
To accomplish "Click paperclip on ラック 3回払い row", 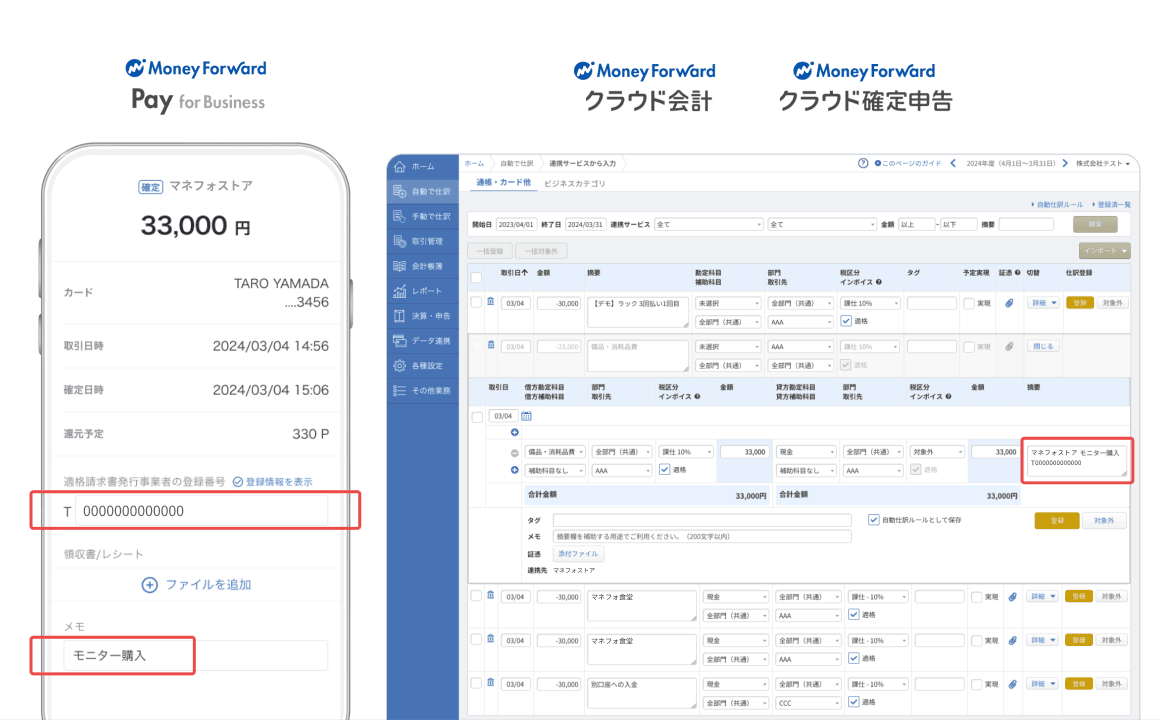I will [1009, 303].
